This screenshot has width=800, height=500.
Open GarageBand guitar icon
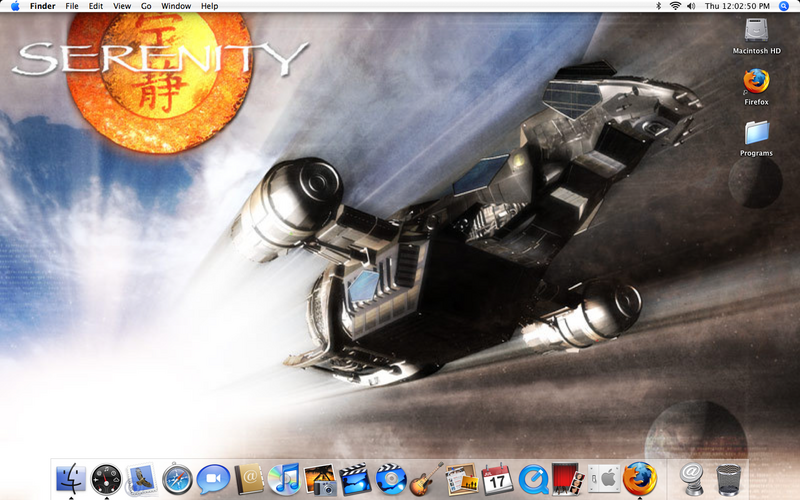(x=426, y=479)
